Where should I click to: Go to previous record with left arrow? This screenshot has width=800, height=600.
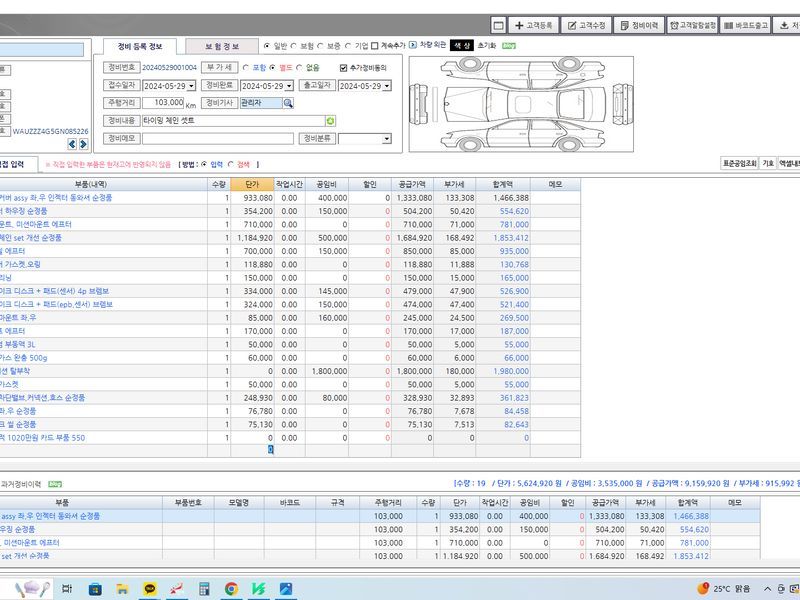72,144
